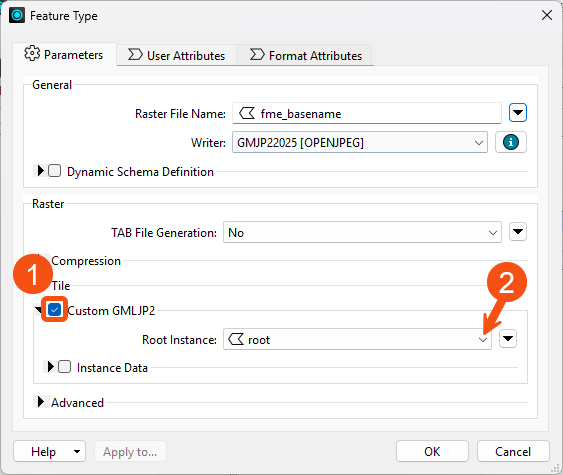
Task: Click the OK button
Action: pyautogui.click(x=432, y=451)
